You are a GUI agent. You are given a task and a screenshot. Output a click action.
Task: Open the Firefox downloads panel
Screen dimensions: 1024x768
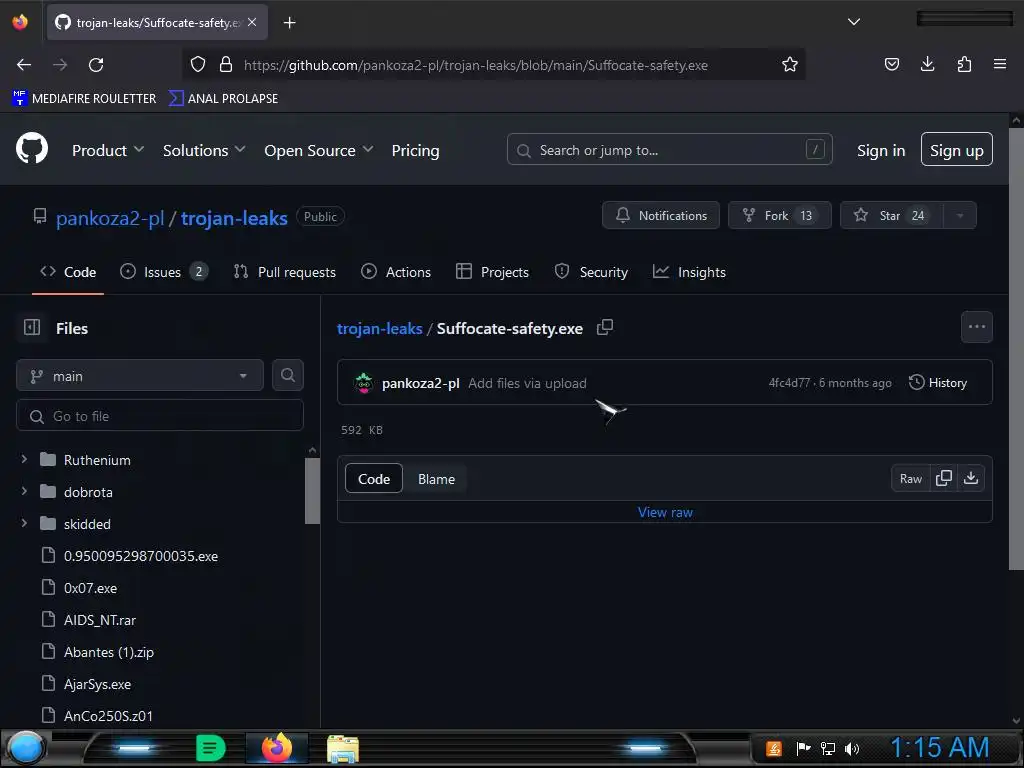click(x=927, y=64)
